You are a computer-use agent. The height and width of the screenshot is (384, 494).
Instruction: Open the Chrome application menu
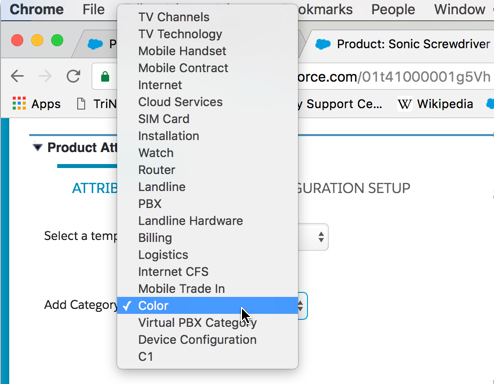[36, 9]
